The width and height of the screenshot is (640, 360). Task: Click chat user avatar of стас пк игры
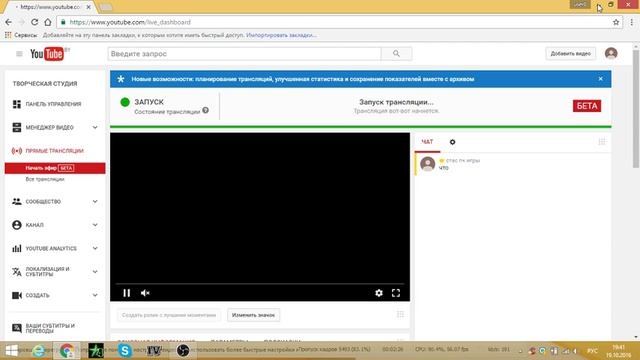[x=427, y=164]
